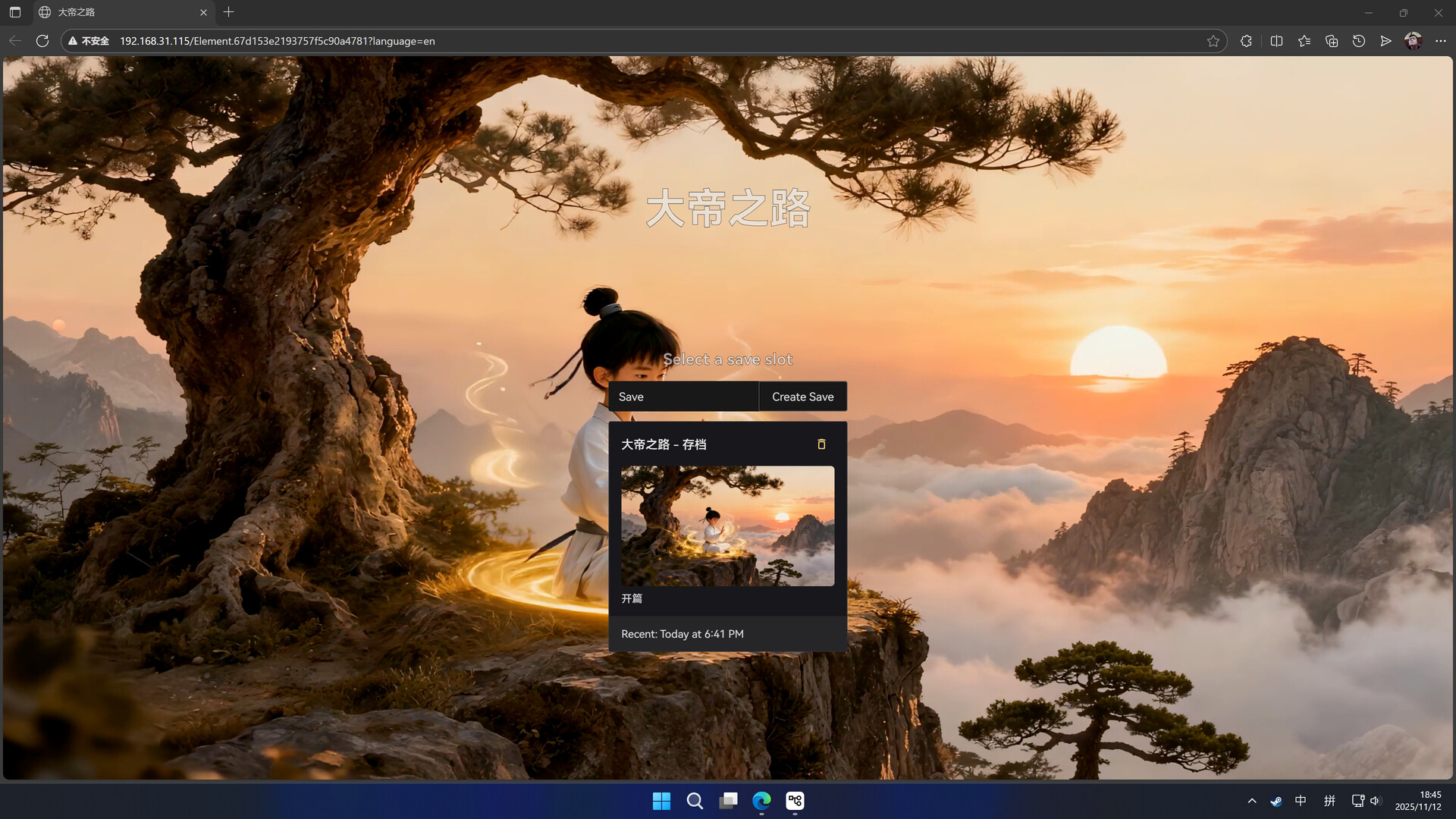Screen dimensions: 1456x819
Task: Open Windows Search from the taskbar
Action: [x=695, y=801]
